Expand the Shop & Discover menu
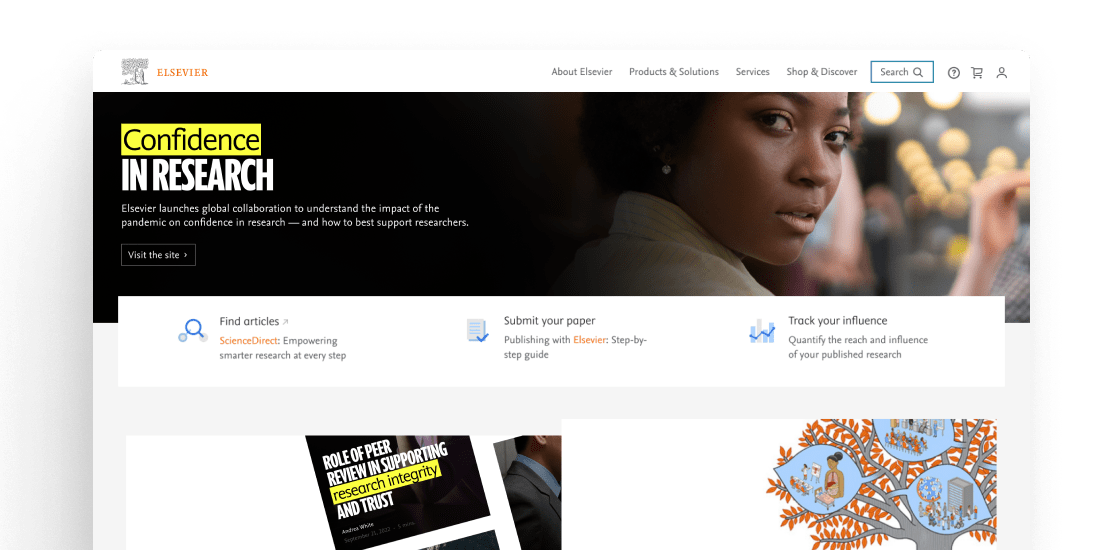 822,72
